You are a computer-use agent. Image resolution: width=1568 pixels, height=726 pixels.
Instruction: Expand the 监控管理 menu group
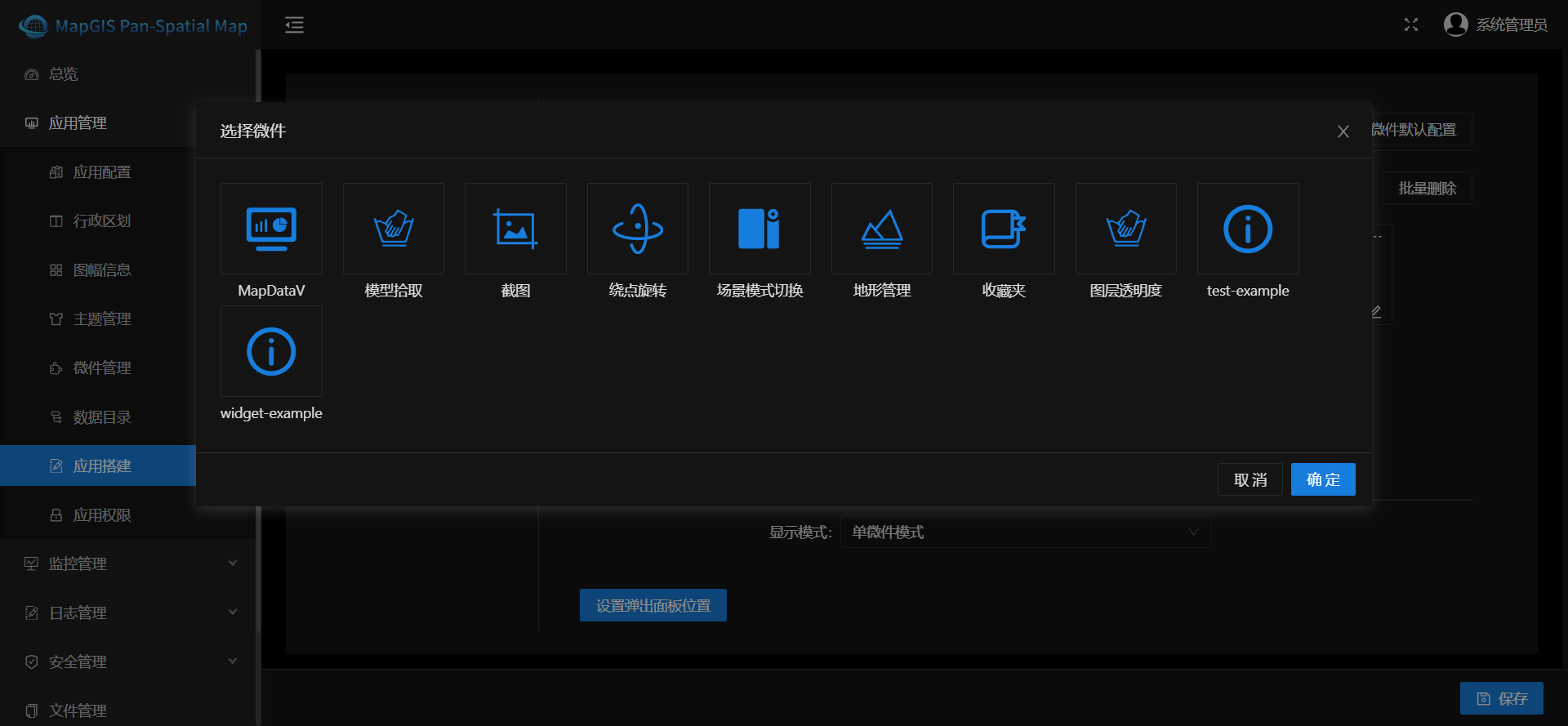coord(127,564)
